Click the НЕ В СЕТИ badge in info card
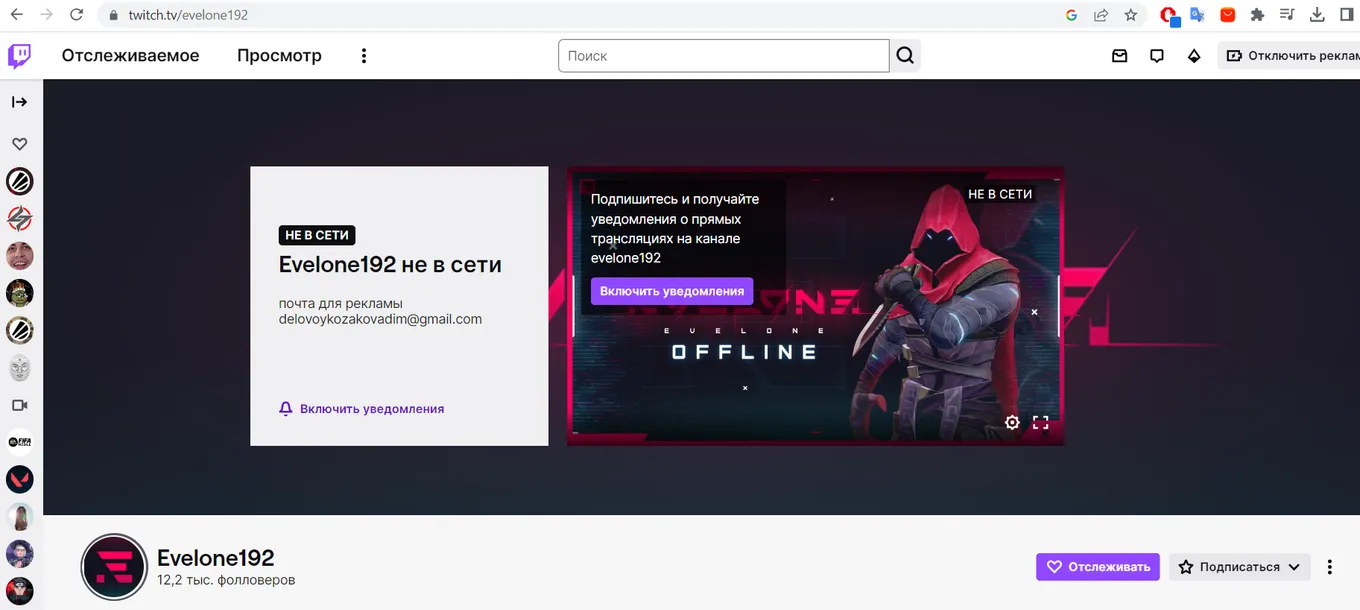 point(317,236)
